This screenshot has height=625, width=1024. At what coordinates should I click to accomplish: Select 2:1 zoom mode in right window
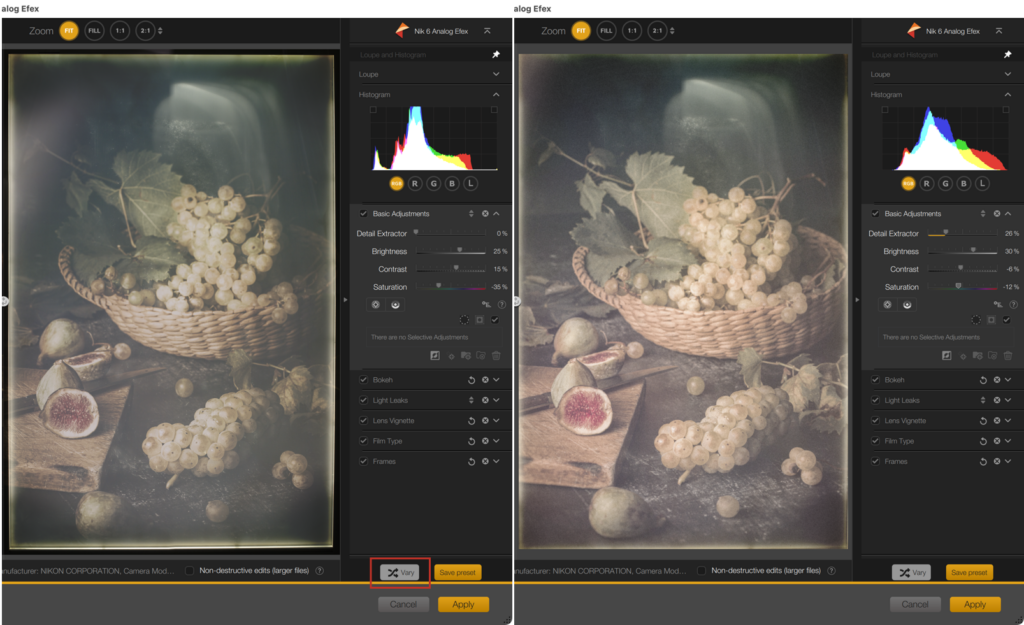coord(657,31)
